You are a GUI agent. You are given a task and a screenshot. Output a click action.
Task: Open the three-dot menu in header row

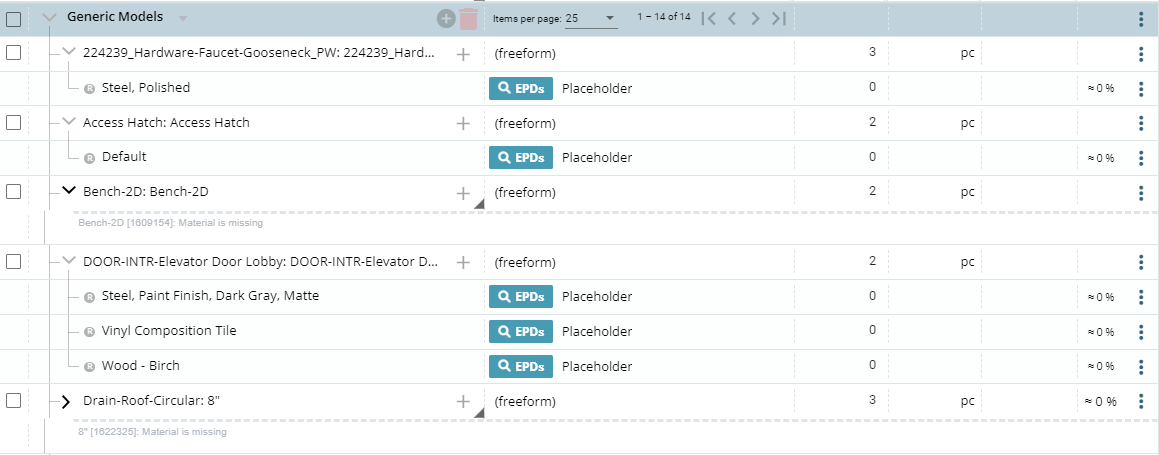[1141, 19]
